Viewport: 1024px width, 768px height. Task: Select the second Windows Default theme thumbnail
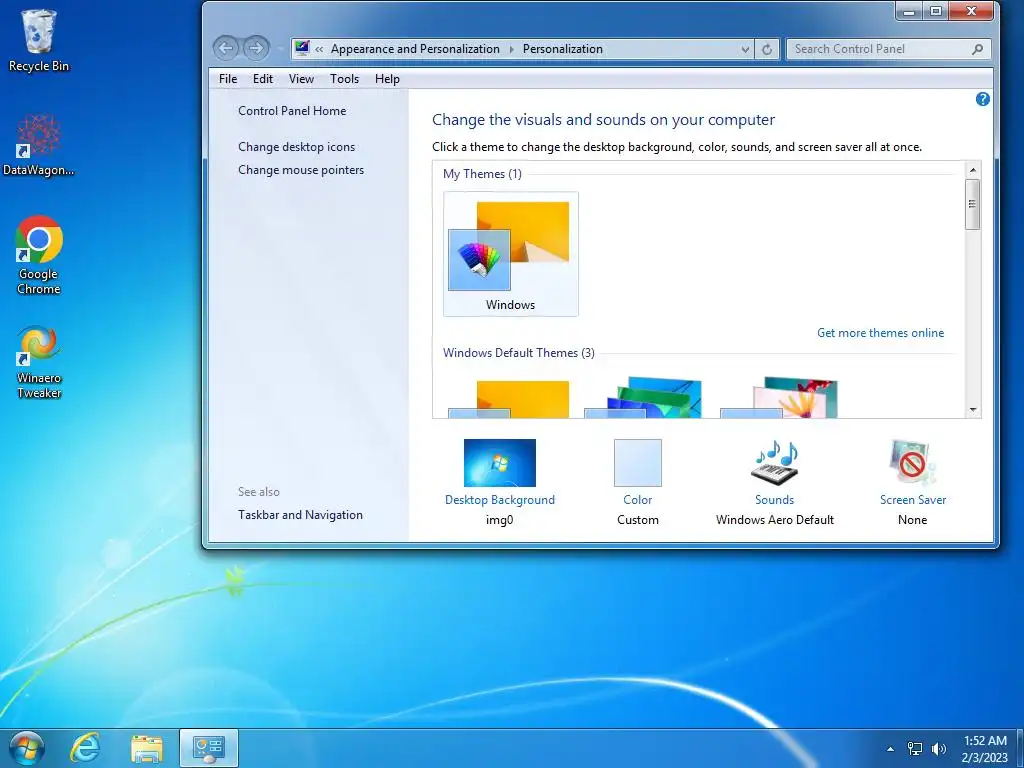tap(643, 397)
